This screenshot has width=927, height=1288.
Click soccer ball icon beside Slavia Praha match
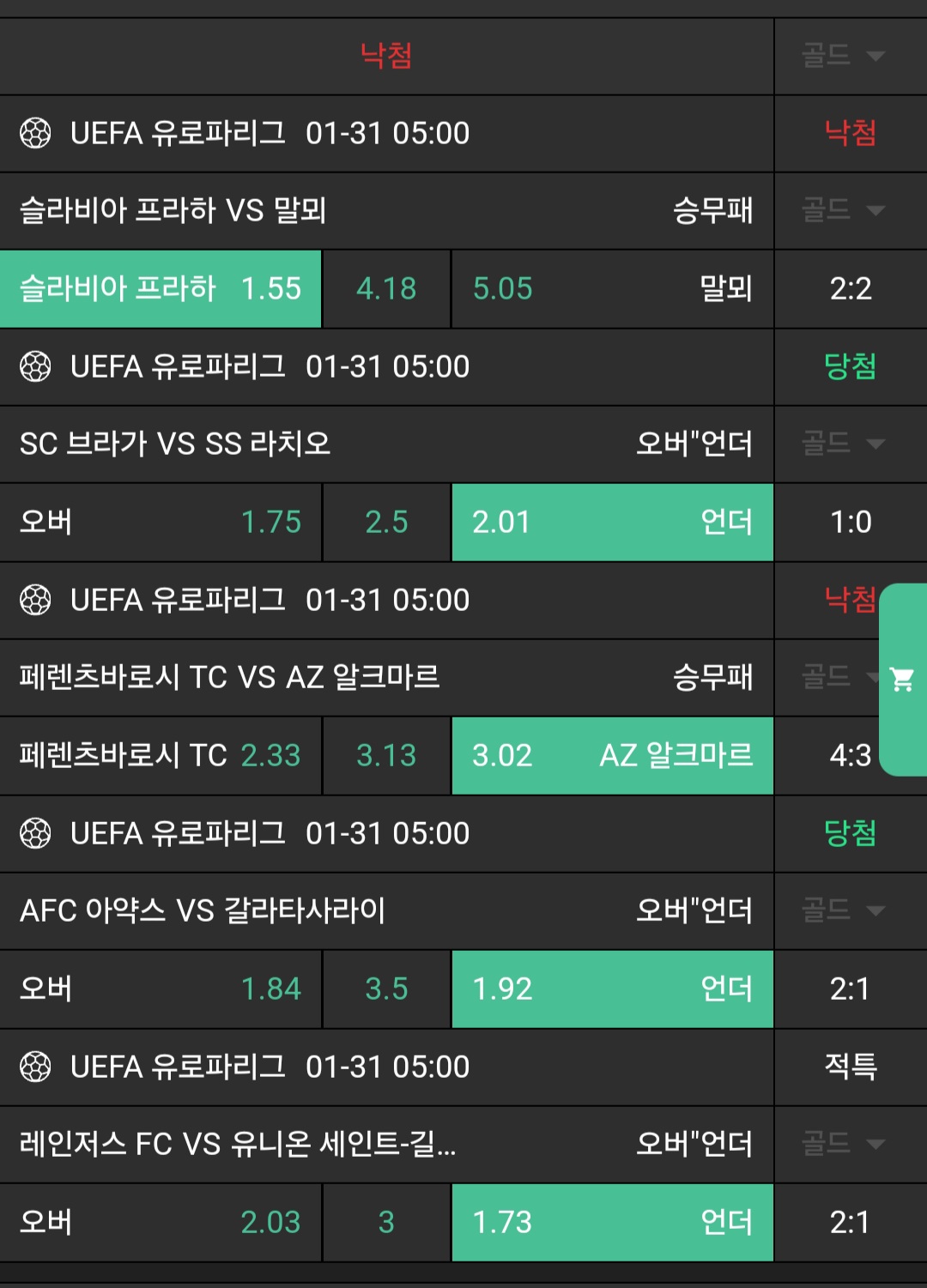coord(35,133)
